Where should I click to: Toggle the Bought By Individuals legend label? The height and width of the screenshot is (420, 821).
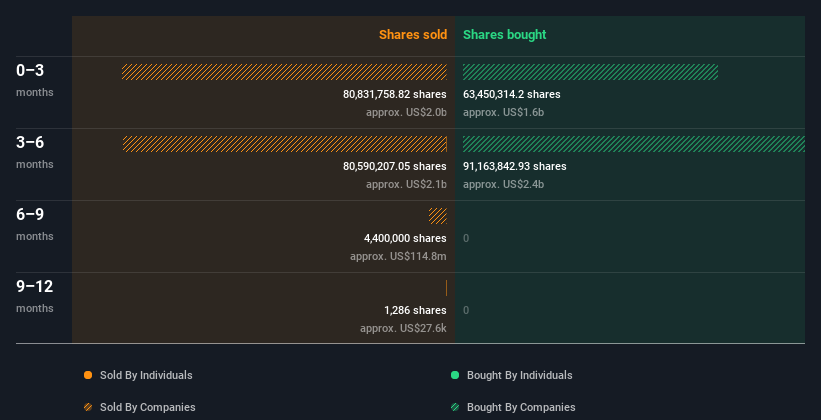coord(519,375)
